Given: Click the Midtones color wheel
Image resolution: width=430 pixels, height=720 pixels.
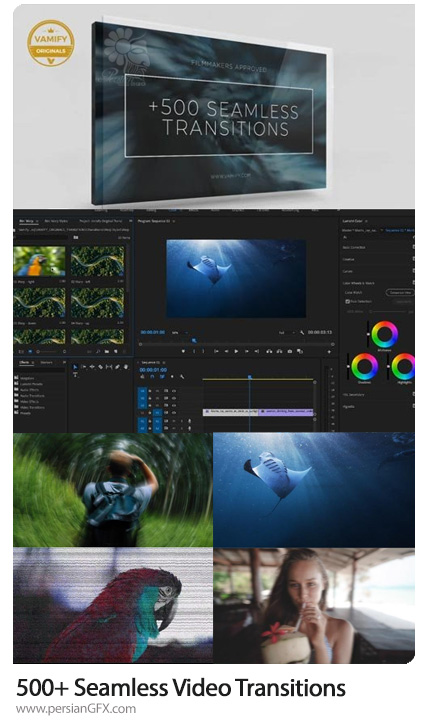Looking at the screenshot, I should [385, 334].
